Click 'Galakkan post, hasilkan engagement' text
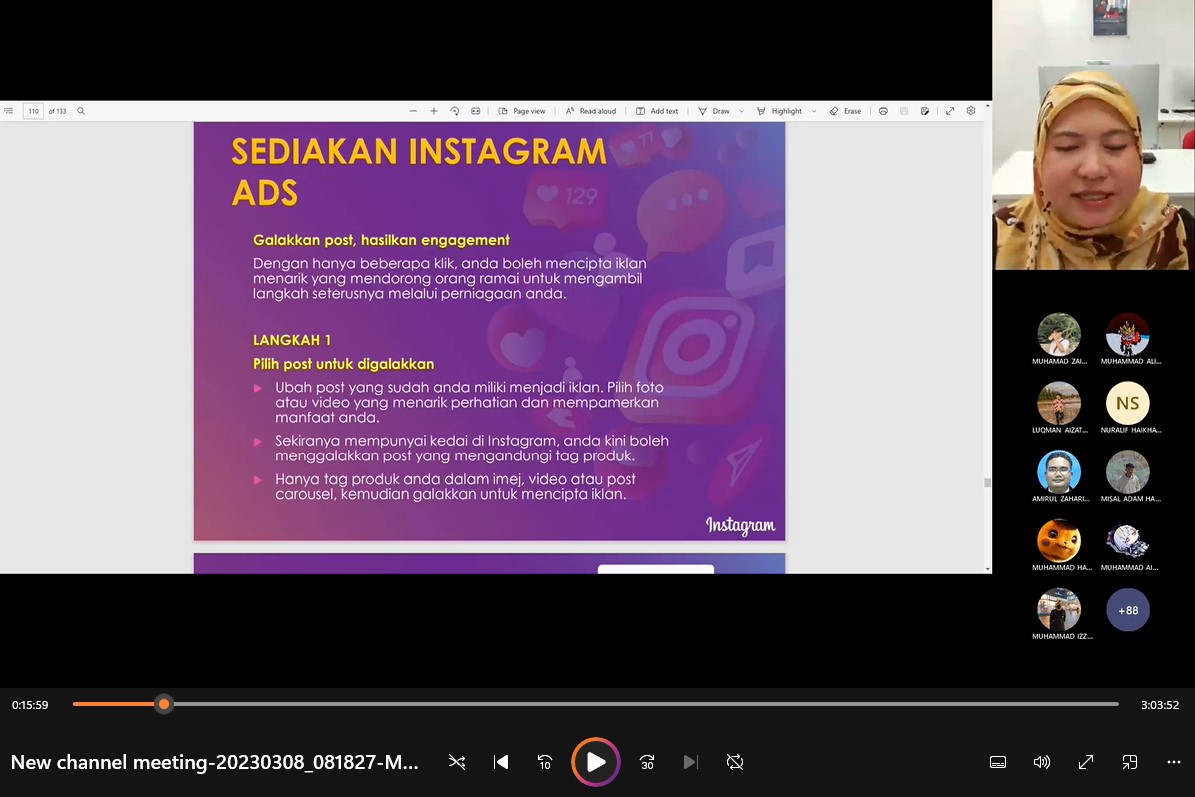The width and height of the screenshot is (1195, 797). click(x=381, y=240)
